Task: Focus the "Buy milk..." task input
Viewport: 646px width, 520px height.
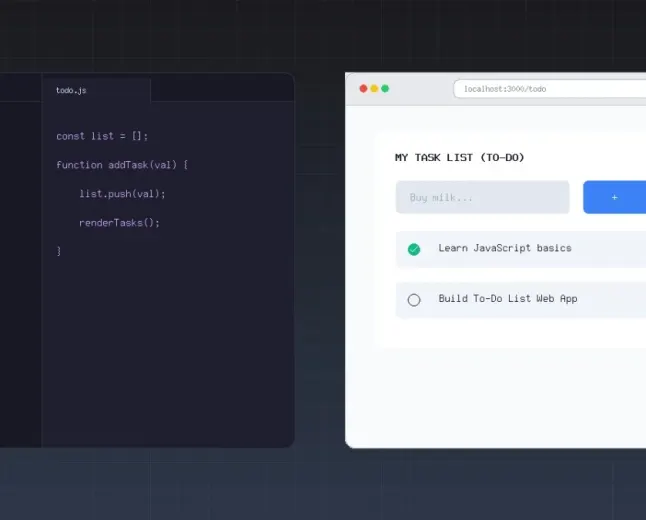Action: click(x=482, y=197)
